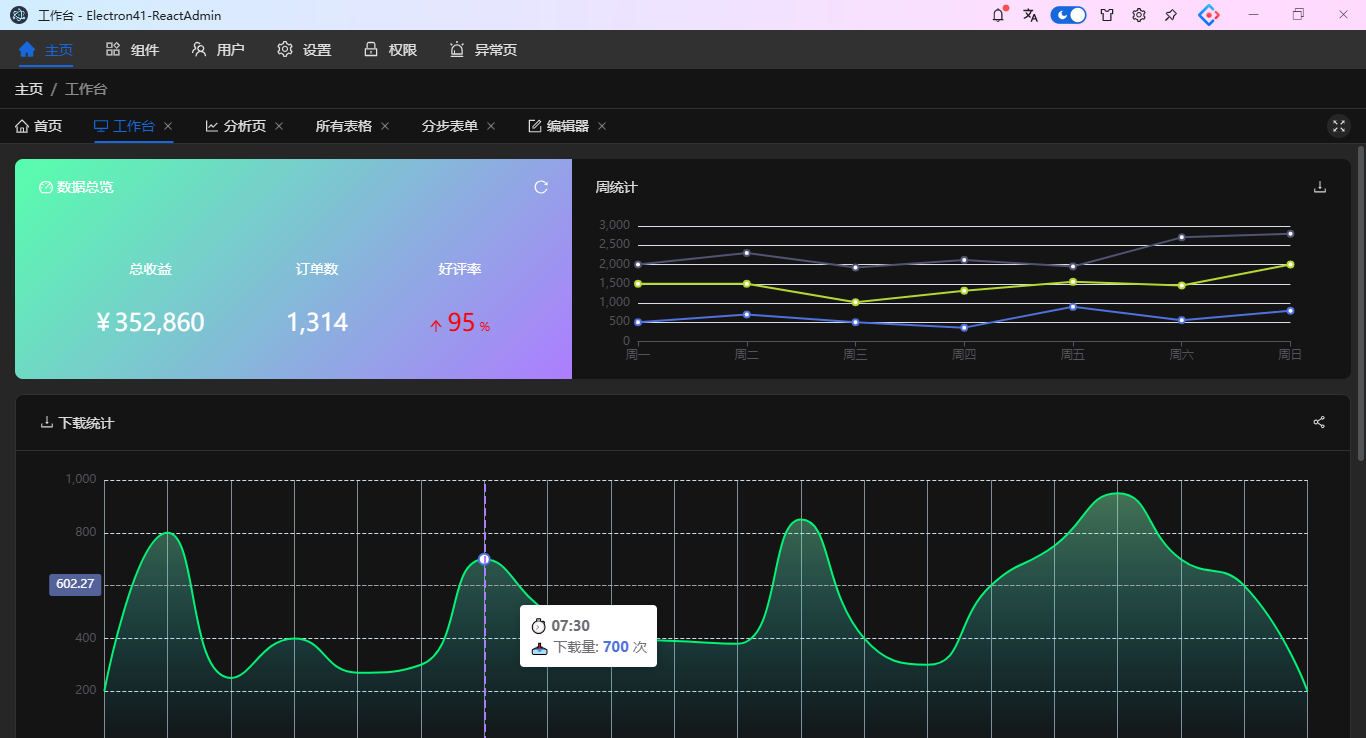Switch to the 编辑器 tab
The height and width of the screenshot is (738, 1366).
(558, 126)
